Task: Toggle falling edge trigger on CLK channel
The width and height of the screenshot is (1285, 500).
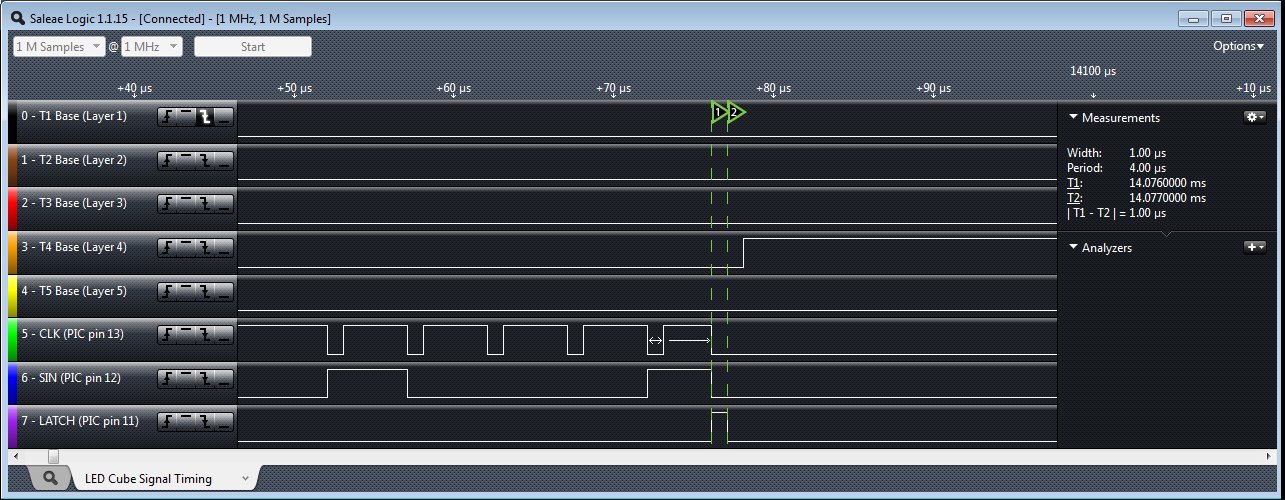Action: pyautogui.click(x=205, y=334)
